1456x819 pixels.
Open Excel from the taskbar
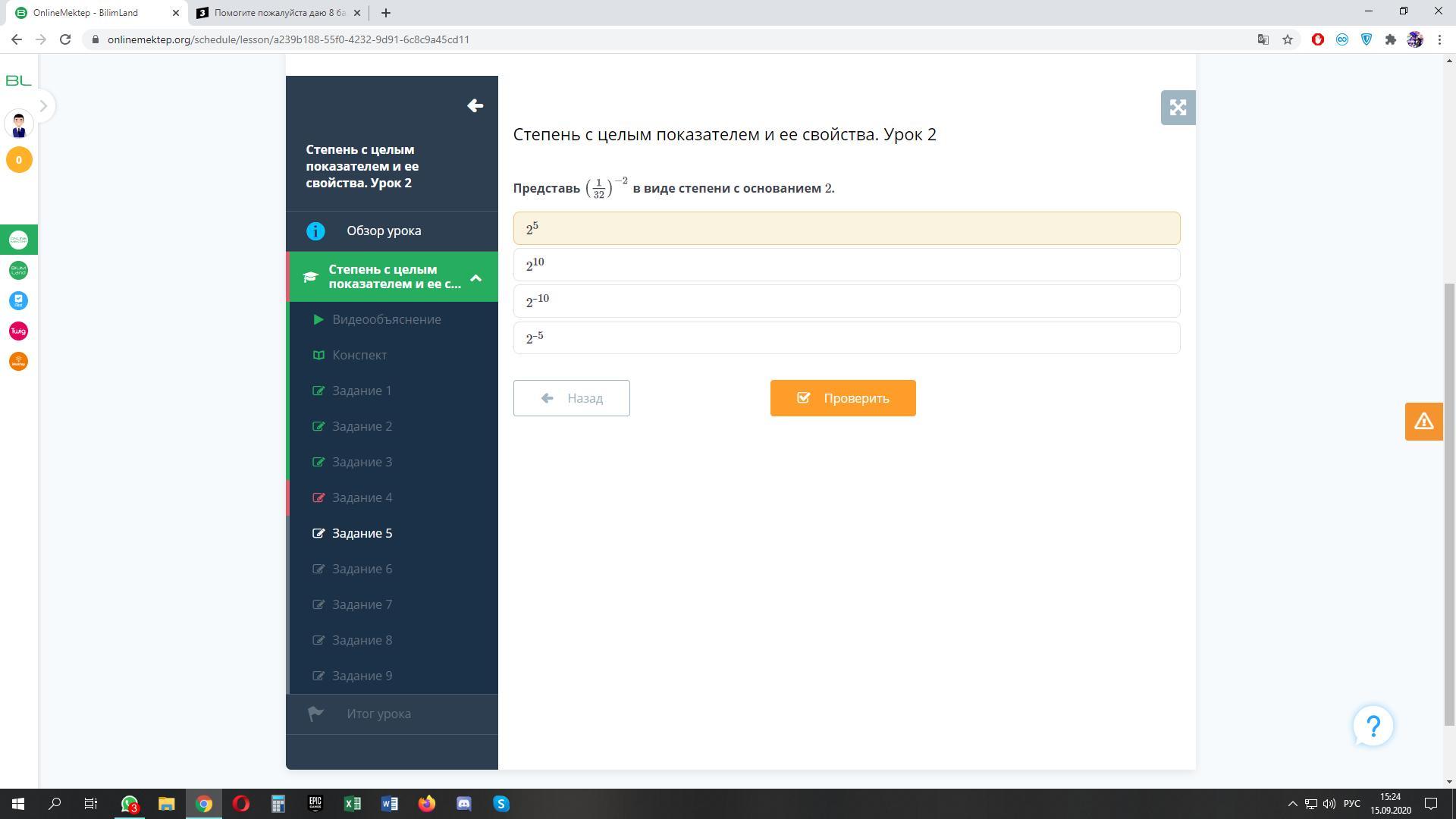pos(353,804)
